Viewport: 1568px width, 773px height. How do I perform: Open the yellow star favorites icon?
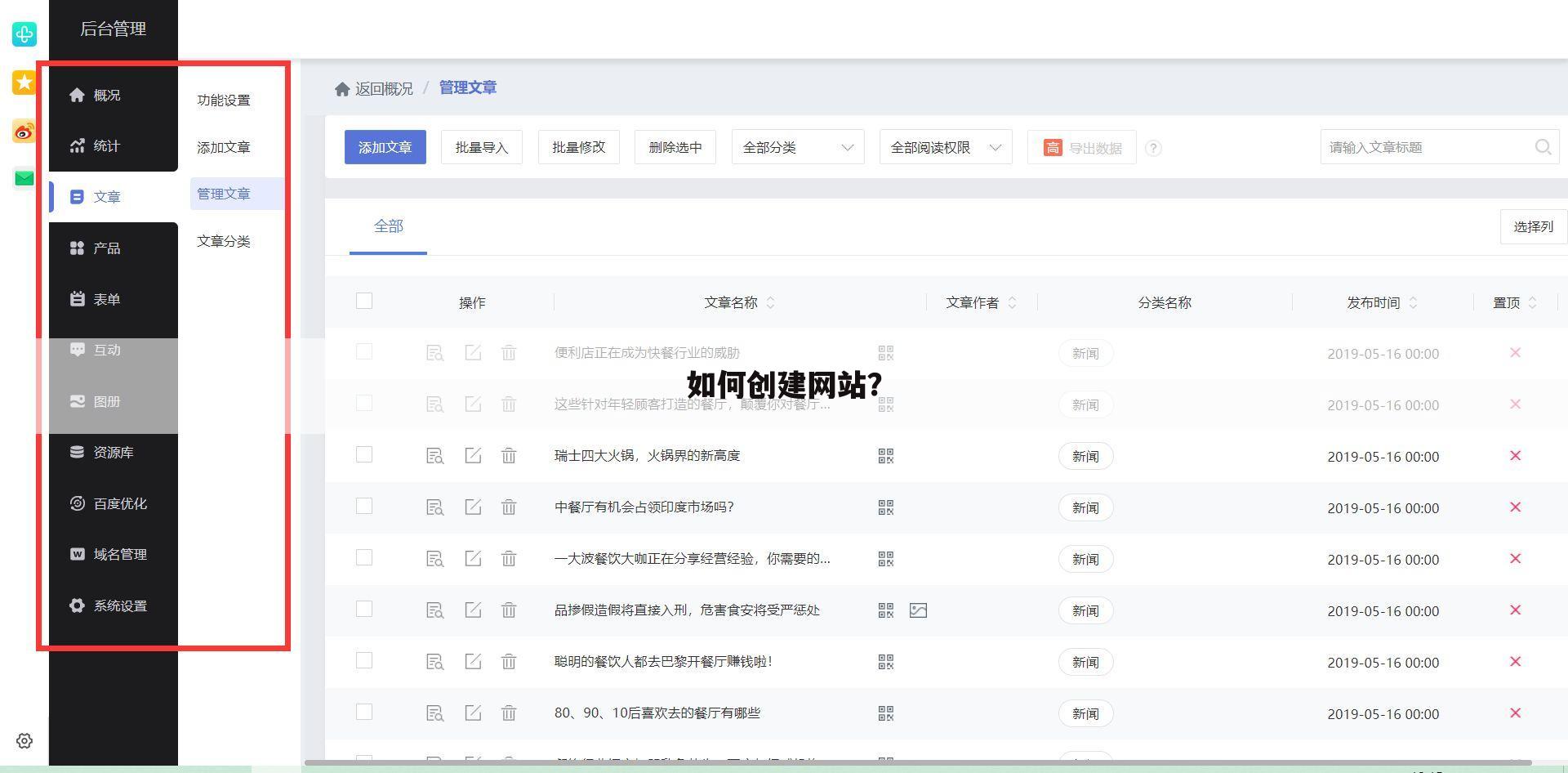[x=24, y=83]
